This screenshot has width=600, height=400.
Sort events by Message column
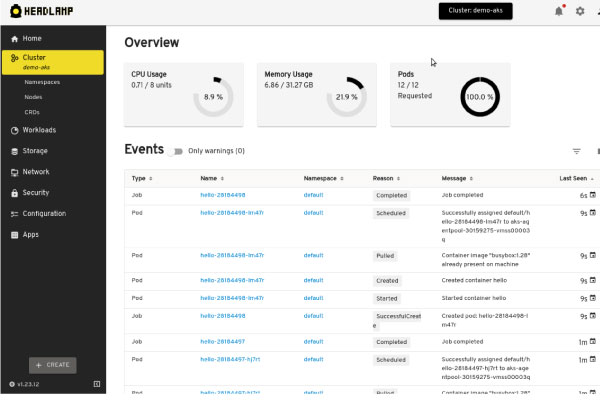point(457,178)
